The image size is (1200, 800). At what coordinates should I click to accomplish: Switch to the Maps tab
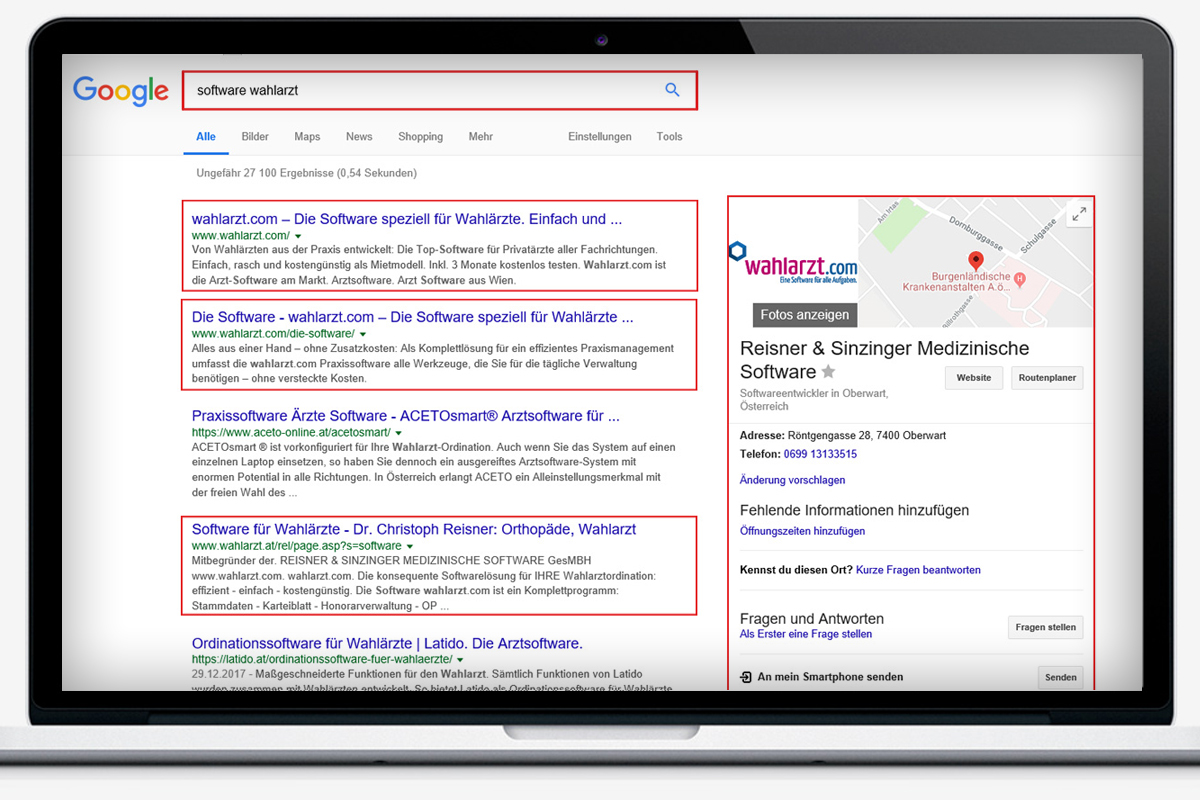pos(307,137)
